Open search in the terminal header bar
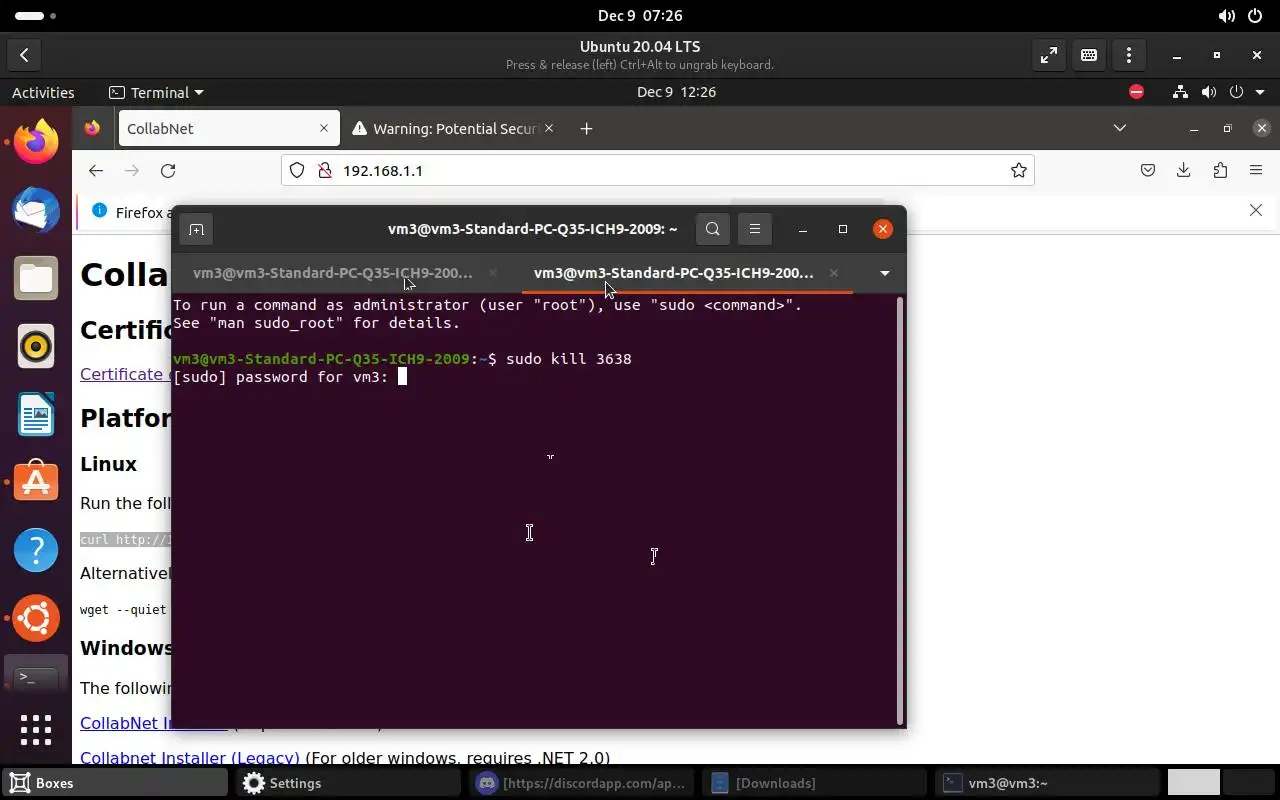 712,229
